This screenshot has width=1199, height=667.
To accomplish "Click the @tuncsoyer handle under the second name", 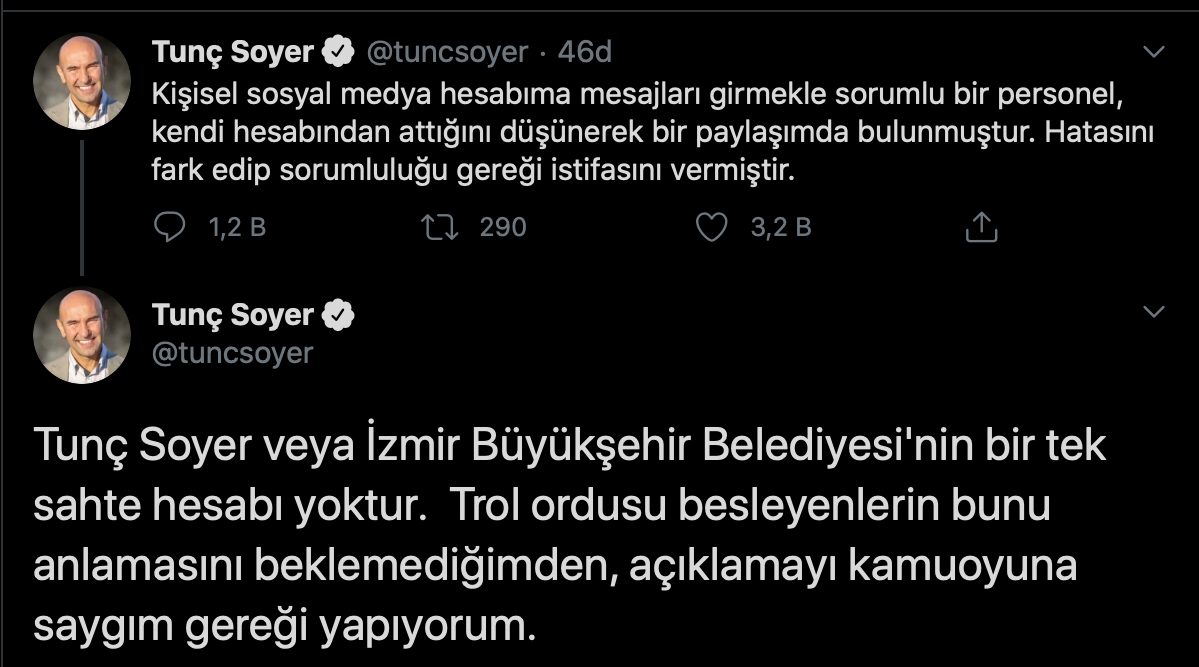I will pos(232,352).
